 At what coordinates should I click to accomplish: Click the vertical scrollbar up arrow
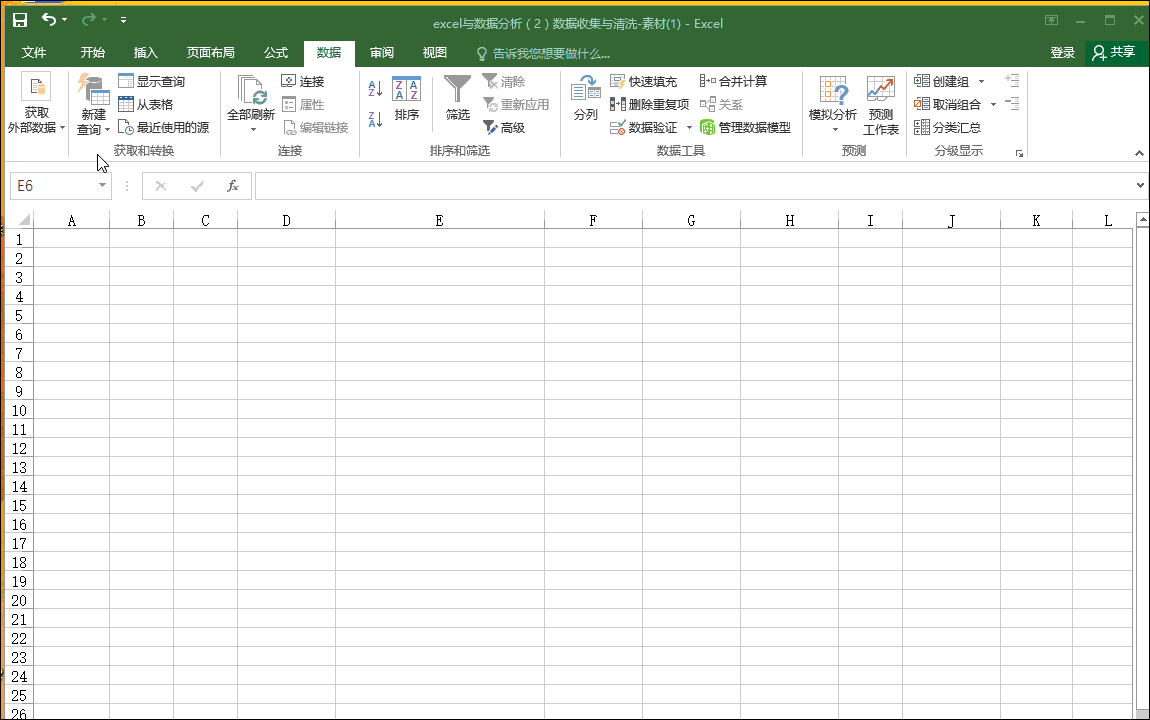pos(1142,219)
